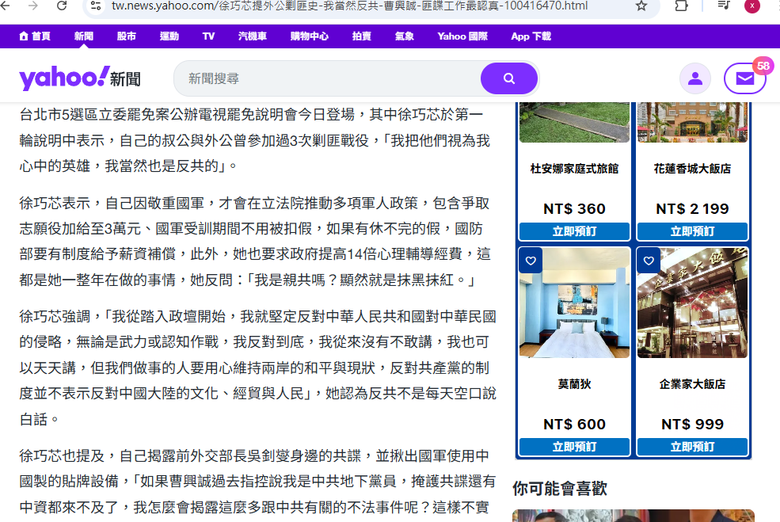Open 股市 in the top navigation

126,36
